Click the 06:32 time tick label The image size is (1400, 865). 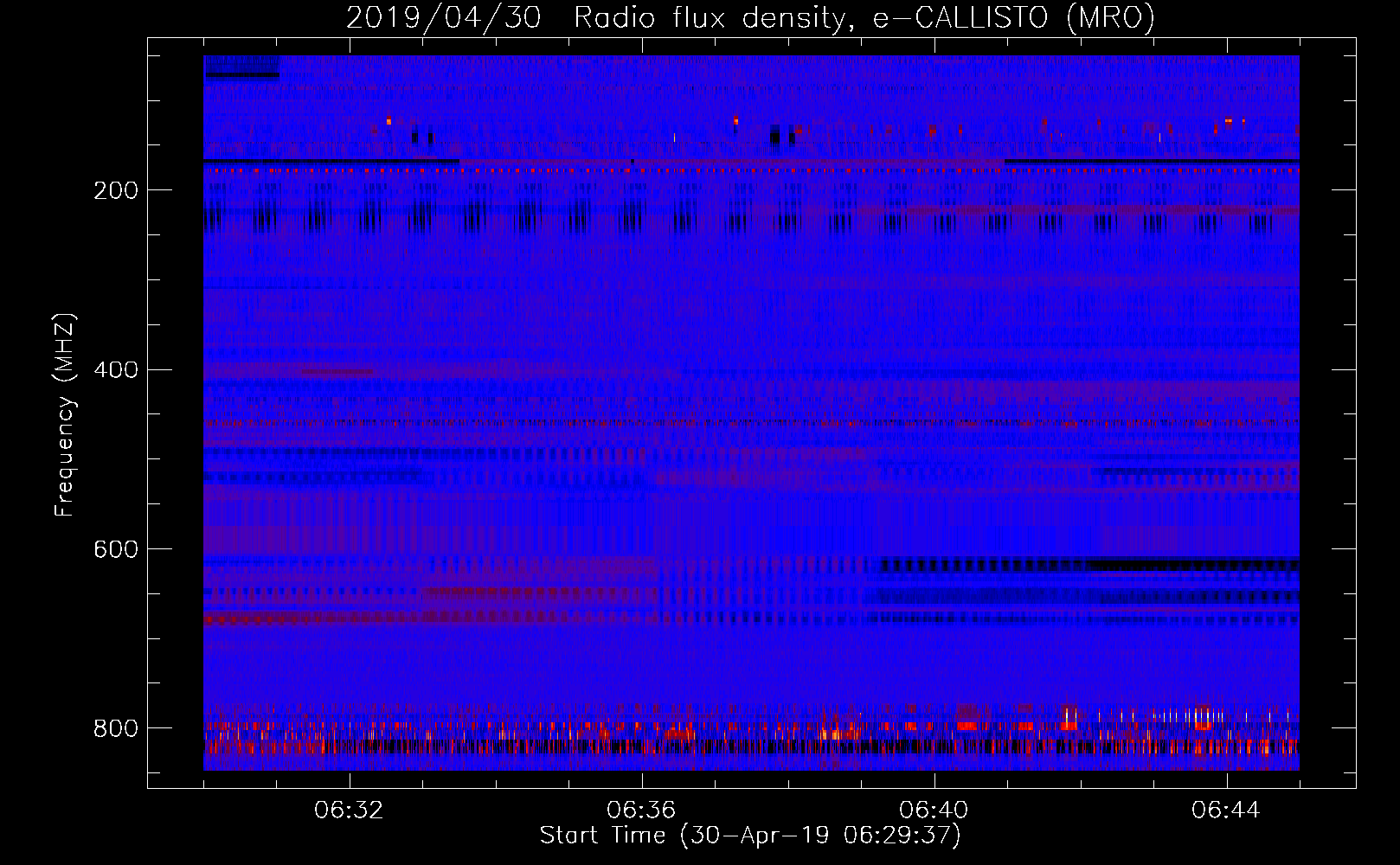(x=350, y=811)
